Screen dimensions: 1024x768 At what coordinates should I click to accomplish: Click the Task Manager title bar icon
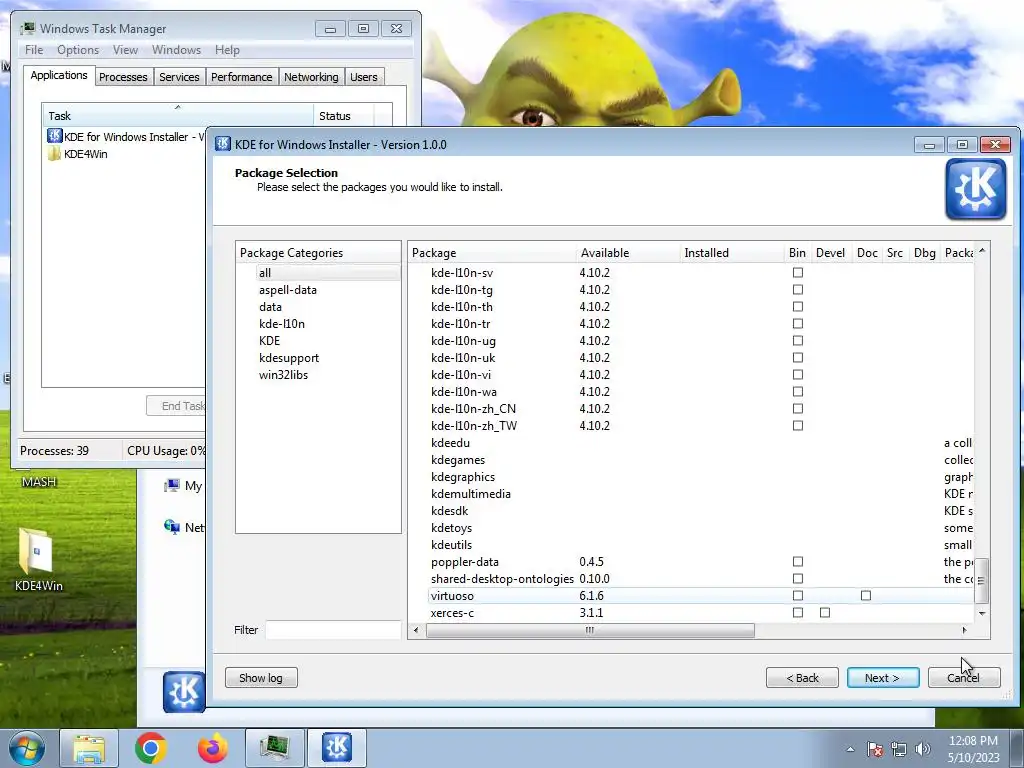pyautogui.click(x=27, y=29)
